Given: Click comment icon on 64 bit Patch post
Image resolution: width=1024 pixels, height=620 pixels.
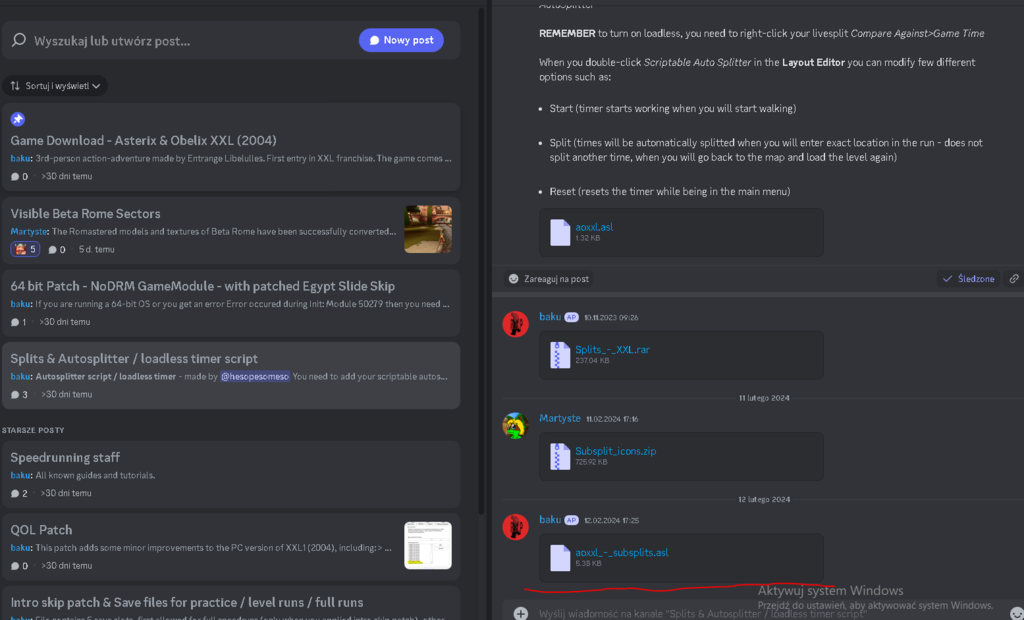Looking at the screenshot, I should (x=15, y=322).
